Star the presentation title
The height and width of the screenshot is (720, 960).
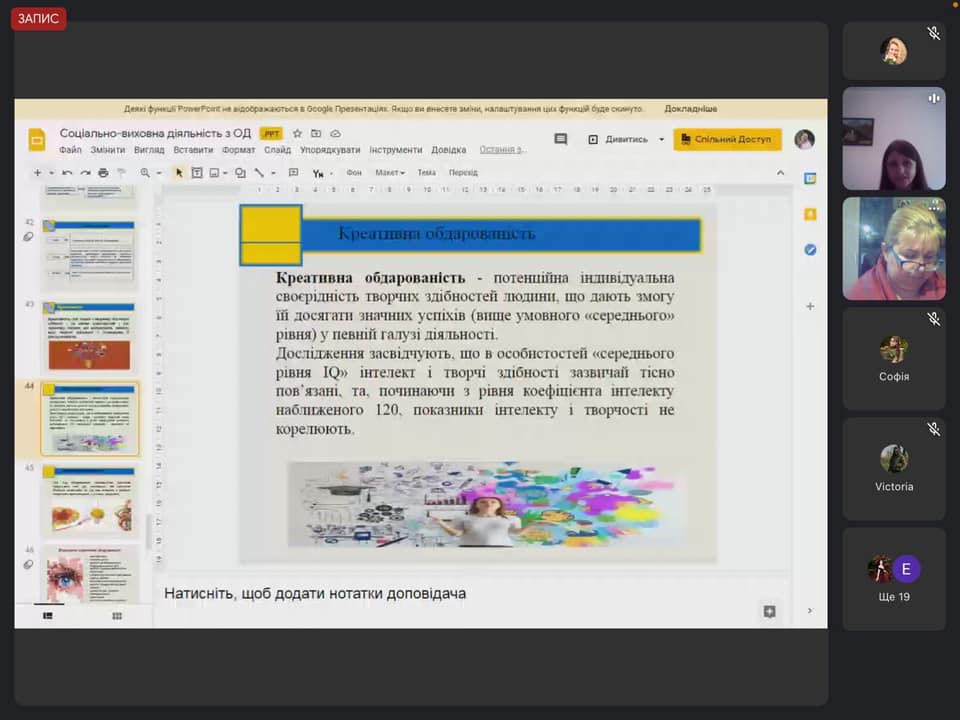[298, 133]
